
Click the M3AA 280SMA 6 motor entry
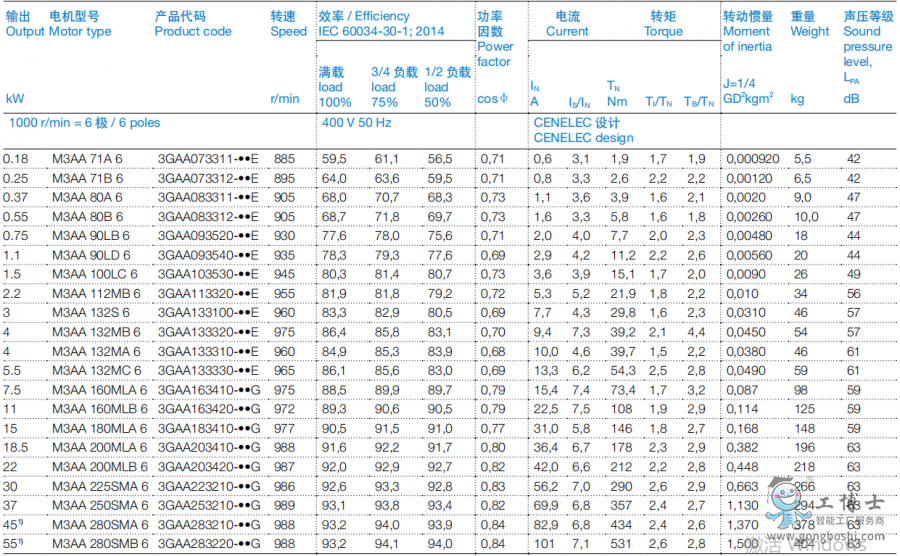pos(99,525)
